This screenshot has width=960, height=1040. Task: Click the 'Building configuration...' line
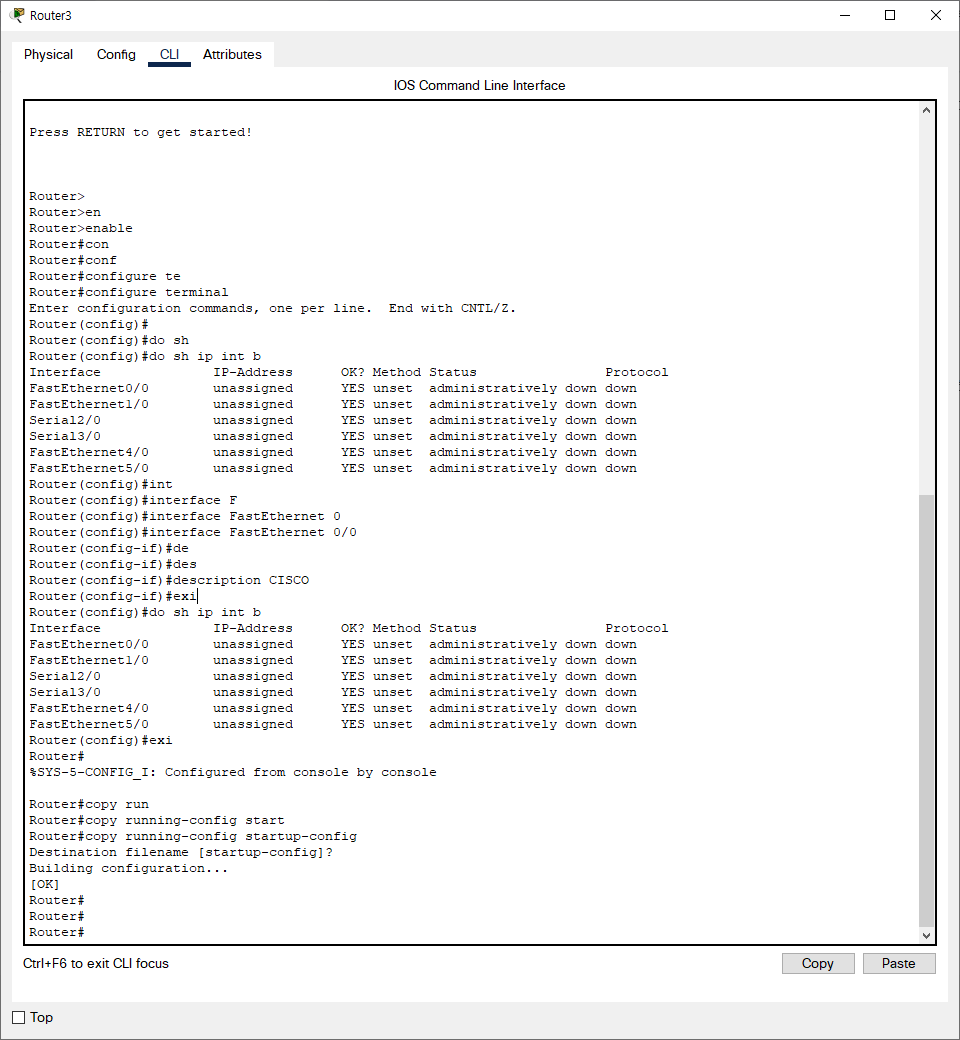[129, 868]
